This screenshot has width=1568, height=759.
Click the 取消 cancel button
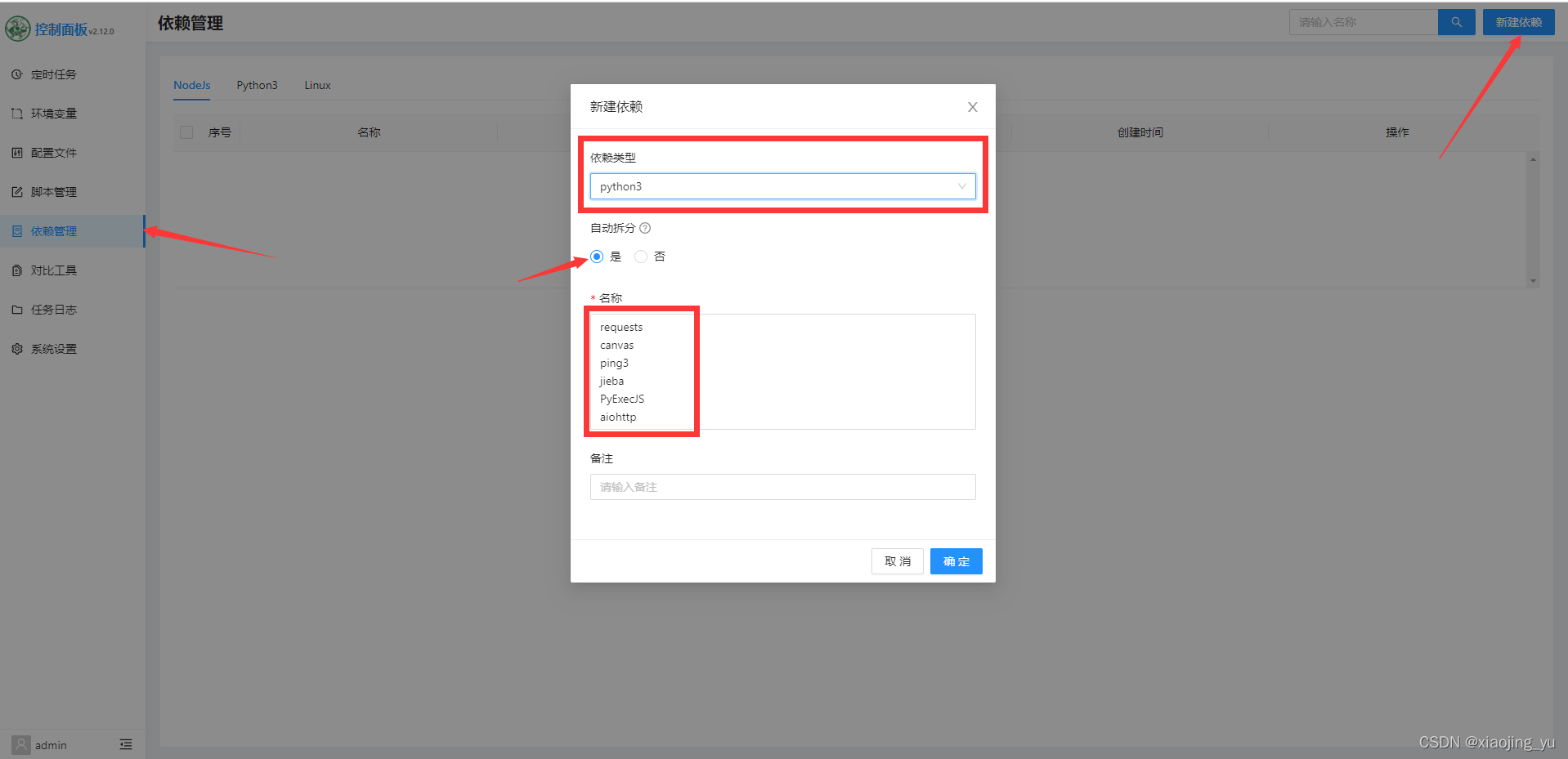(897, 561)
